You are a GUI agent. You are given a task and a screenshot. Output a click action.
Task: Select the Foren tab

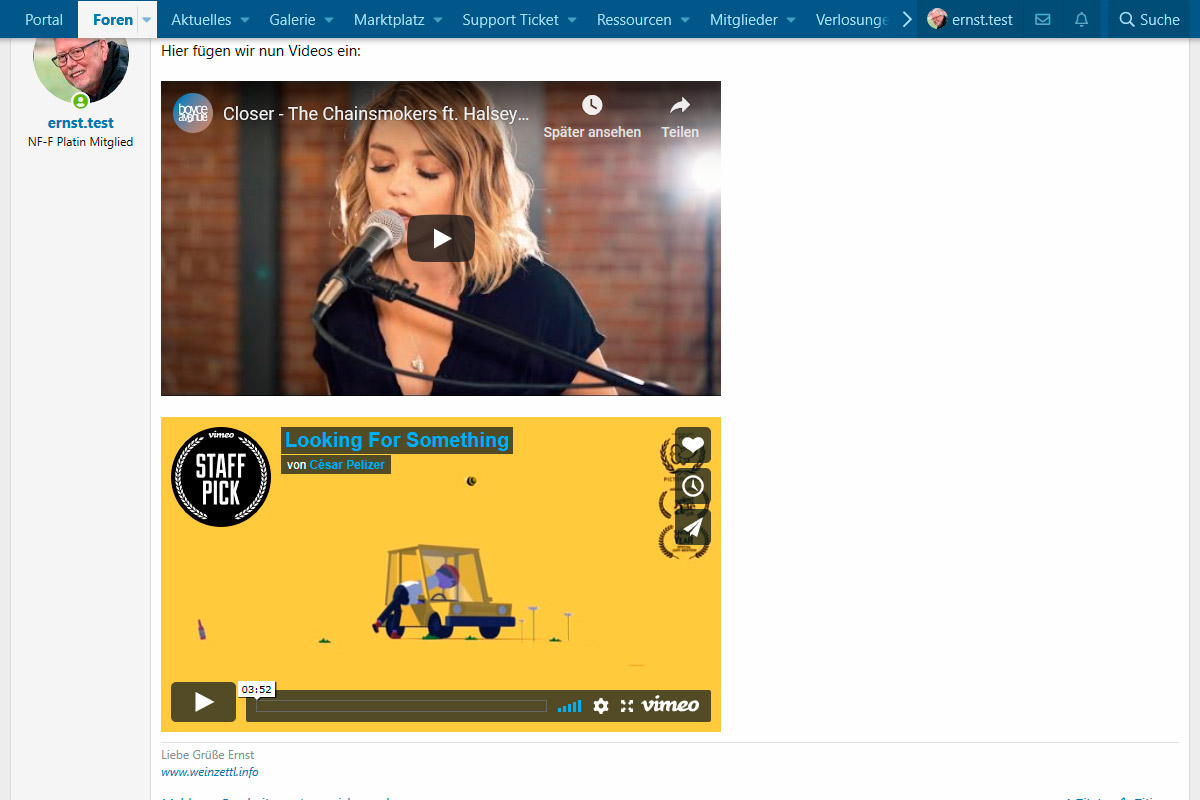click(113, 19)
